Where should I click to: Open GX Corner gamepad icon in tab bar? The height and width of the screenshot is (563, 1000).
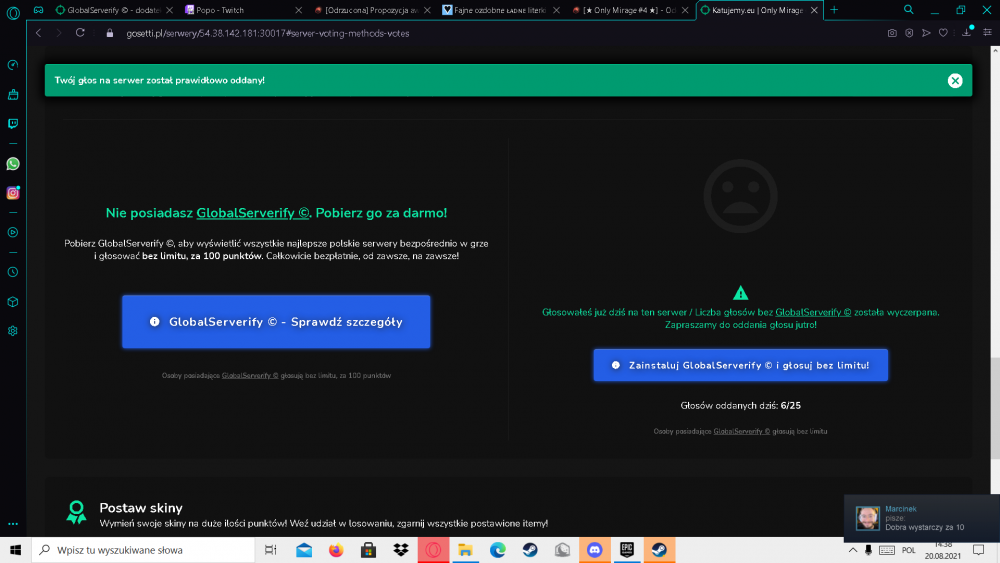tap(38, 10)
